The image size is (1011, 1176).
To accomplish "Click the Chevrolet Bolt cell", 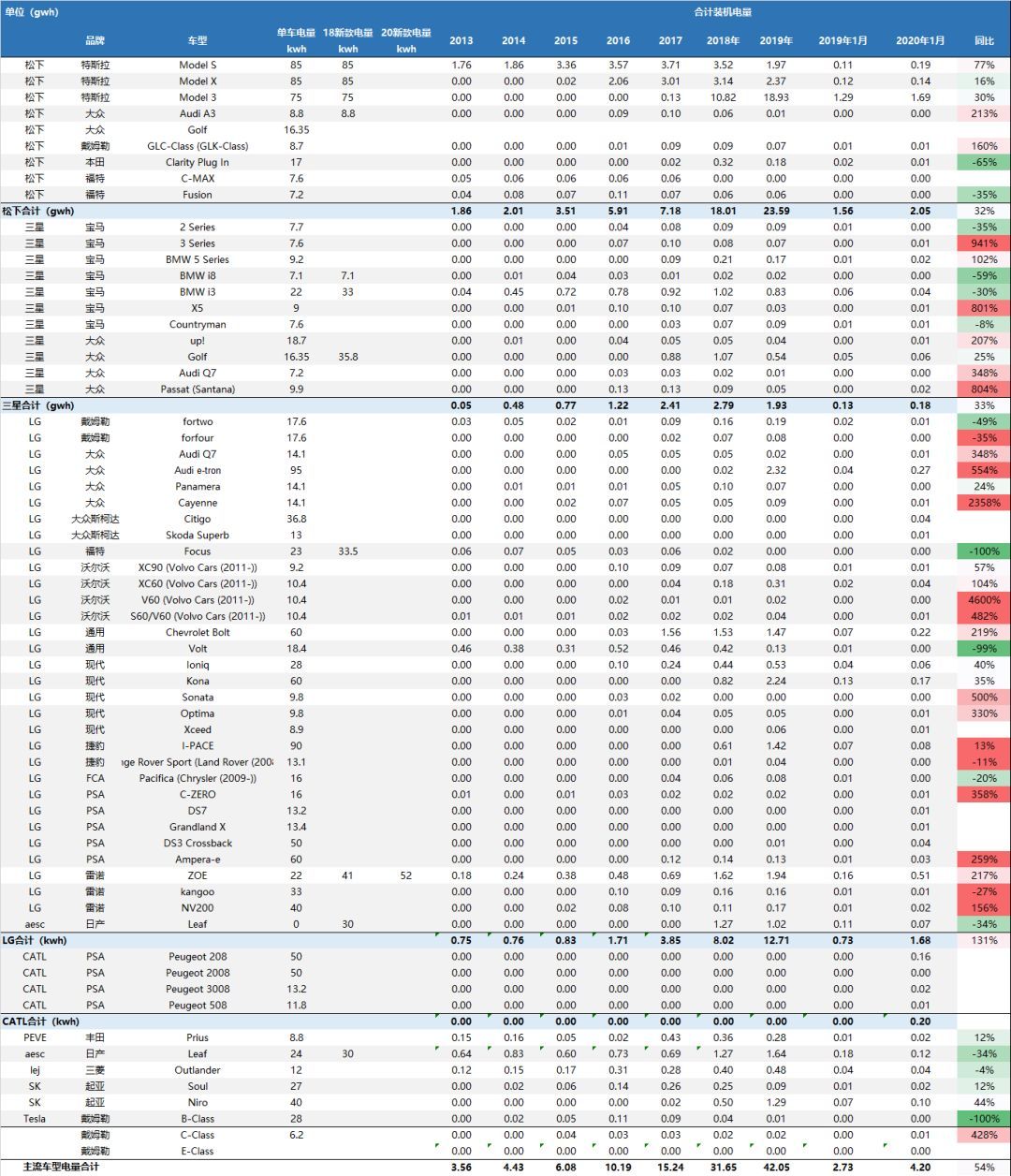I will [198, 633].
